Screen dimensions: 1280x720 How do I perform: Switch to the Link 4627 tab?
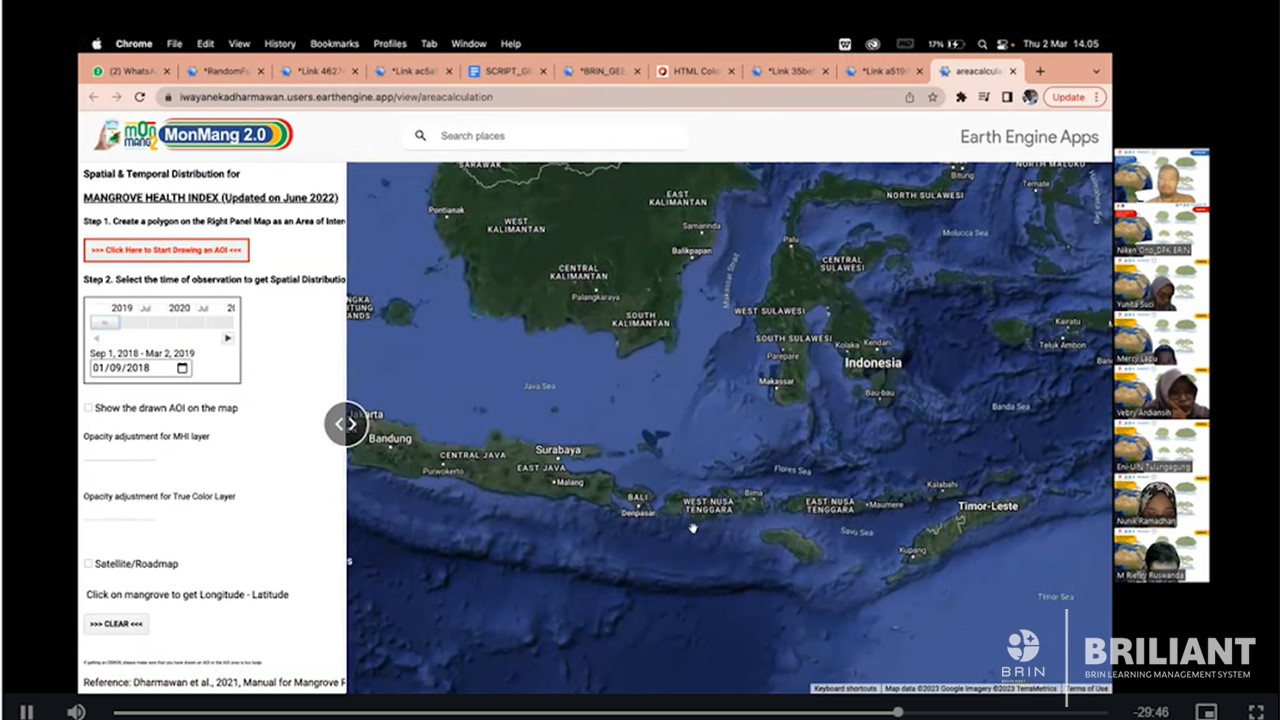pyautogui.click(x=320, y=71)
